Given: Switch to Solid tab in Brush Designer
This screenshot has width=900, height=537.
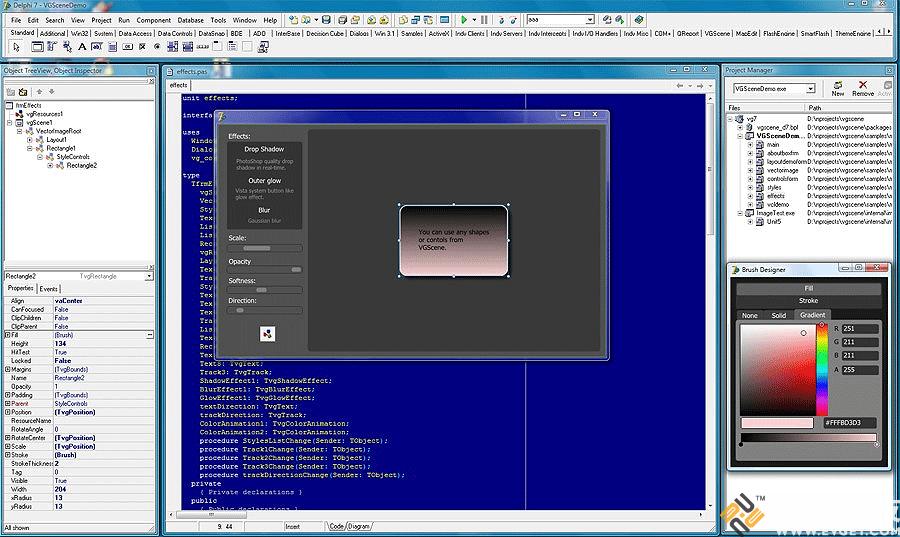Looking at the screenshot, I should pos(778,315).
